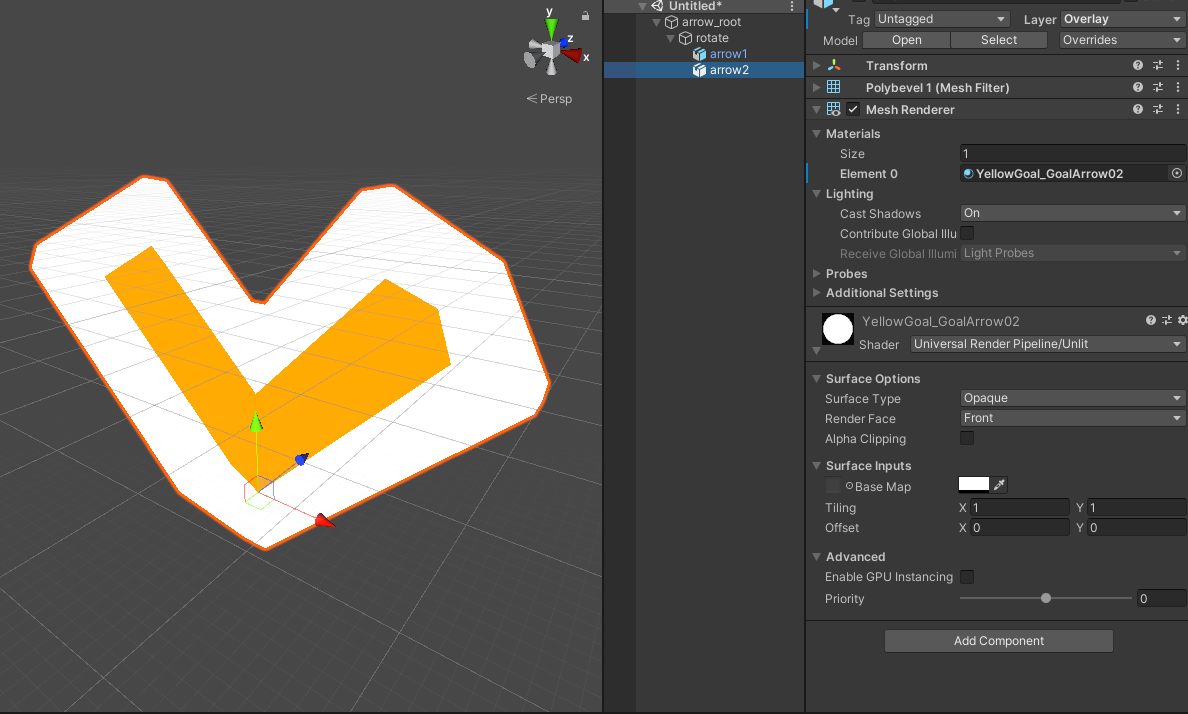Collapse Surface Options section

pos(816,378)
